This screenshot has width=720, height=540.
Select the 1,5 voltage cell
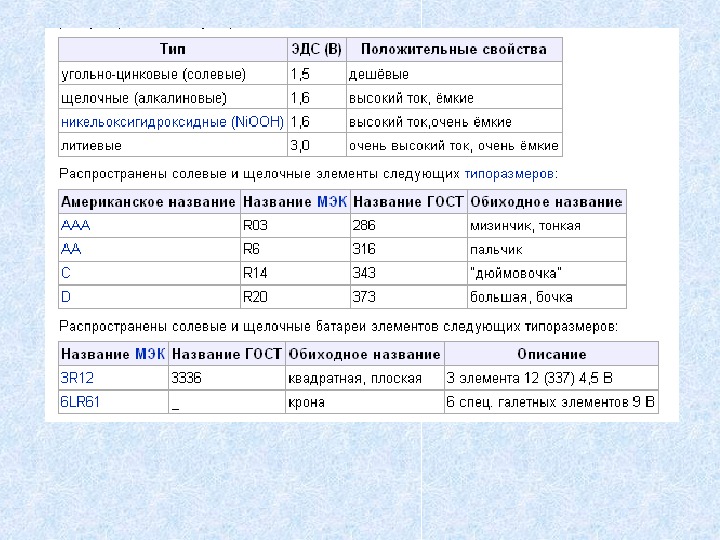(317, 74)
